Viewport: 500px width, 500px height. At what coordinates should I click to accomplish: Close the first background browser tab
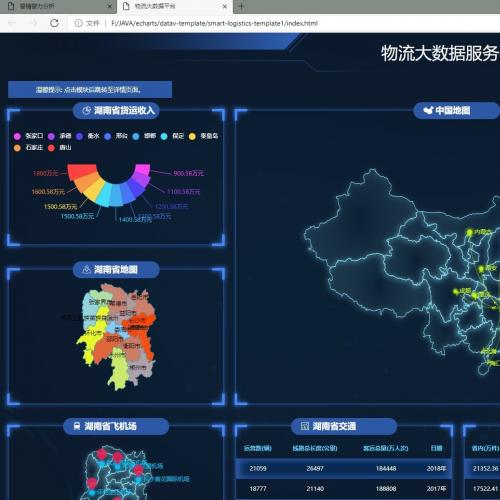pyautogui.click(x=109, y=6)
